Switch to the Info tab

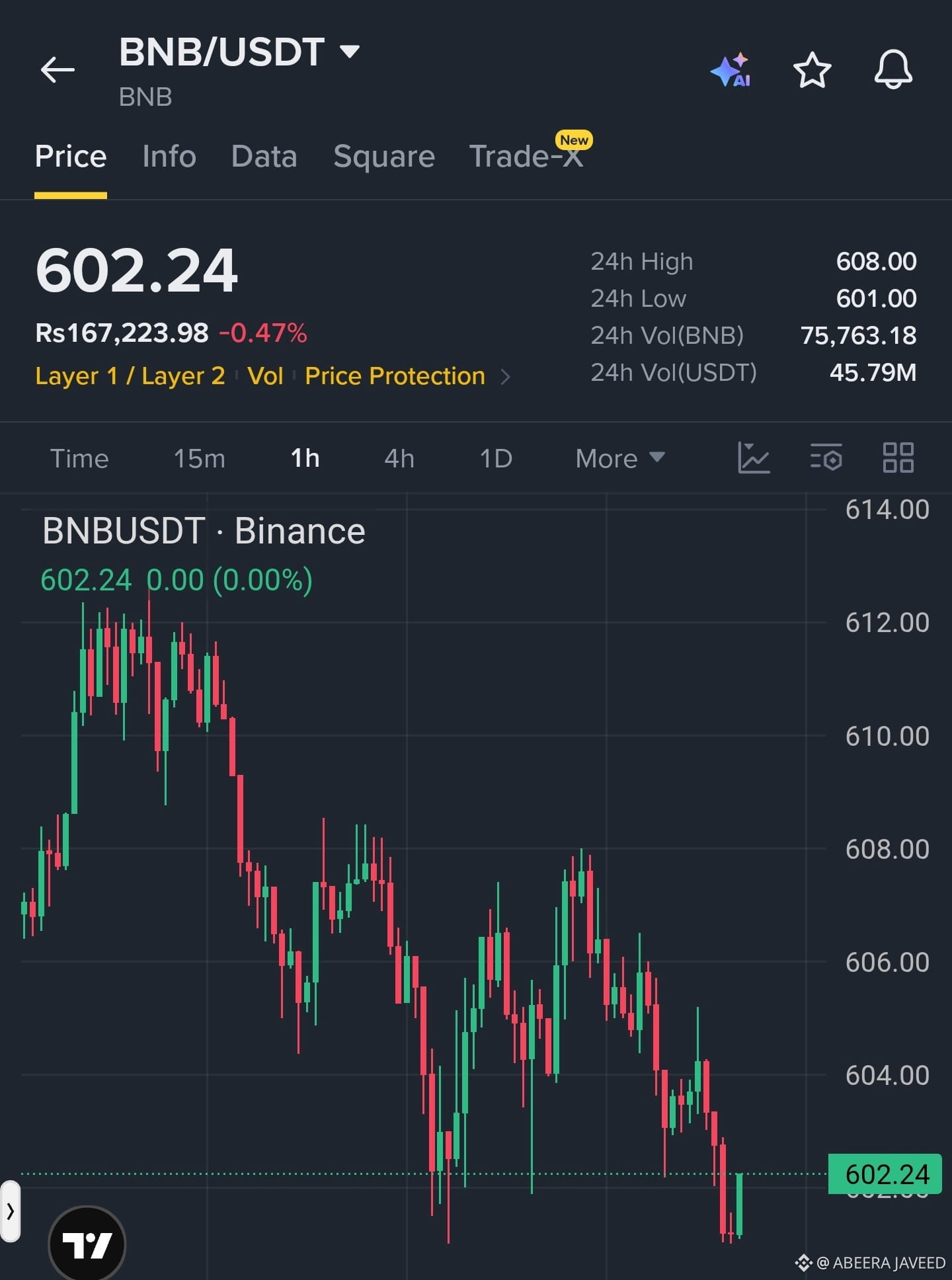click(x=169, y=157)
